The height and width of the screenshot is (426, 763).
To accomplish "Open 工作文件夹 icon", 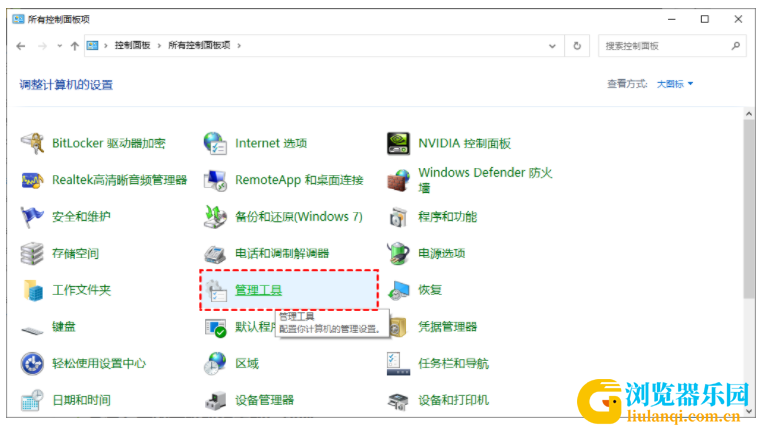I will click(x=33, y=290).
